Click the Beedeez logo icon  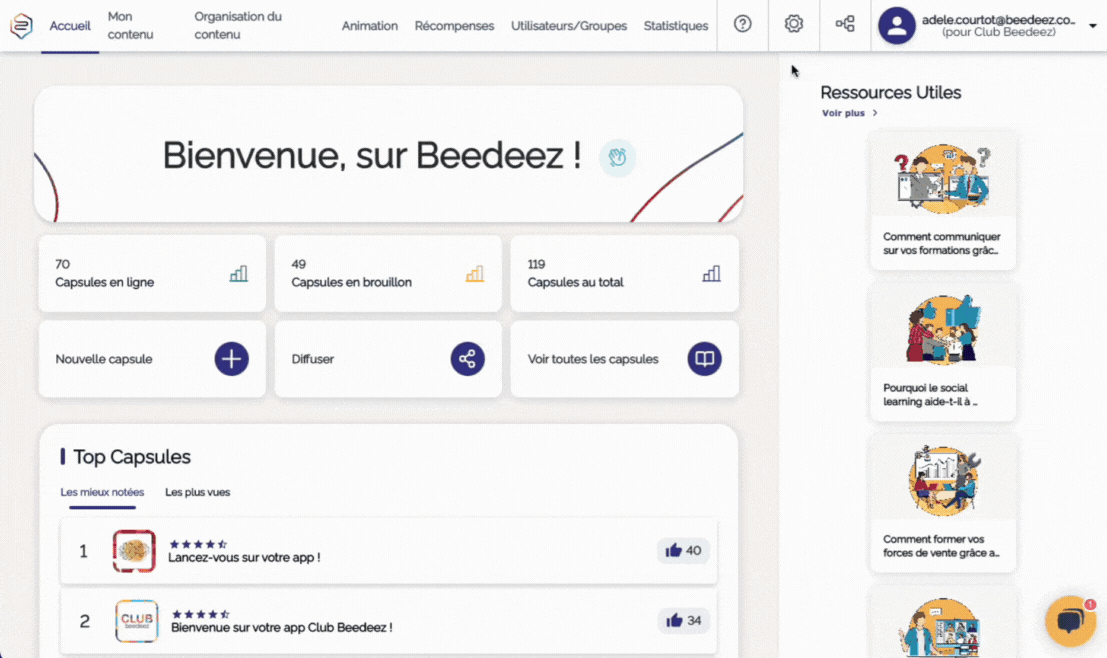click(x=21, y=26)
